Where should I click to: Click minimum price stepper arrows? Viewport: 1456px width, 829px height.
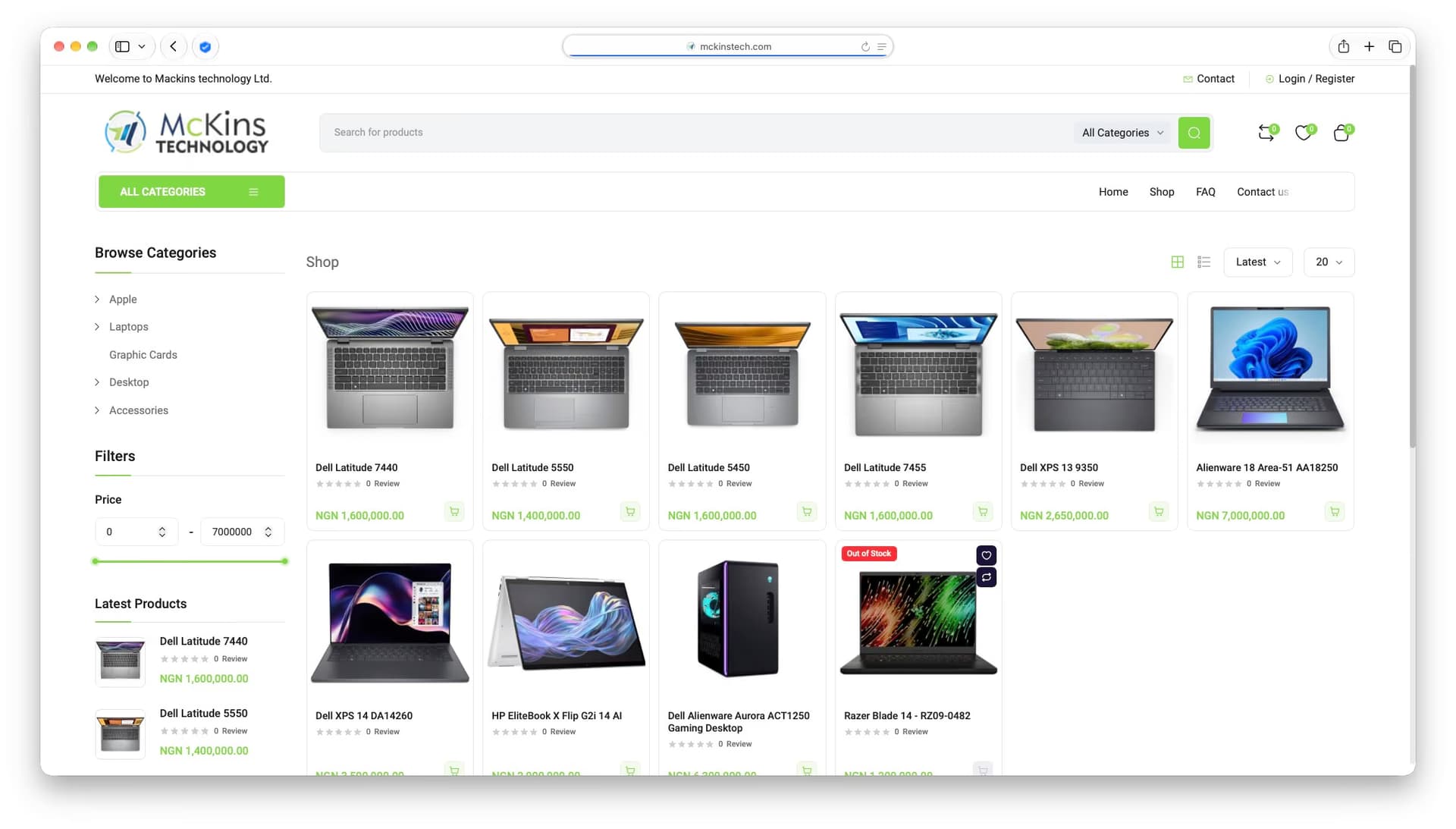[162, 532]
